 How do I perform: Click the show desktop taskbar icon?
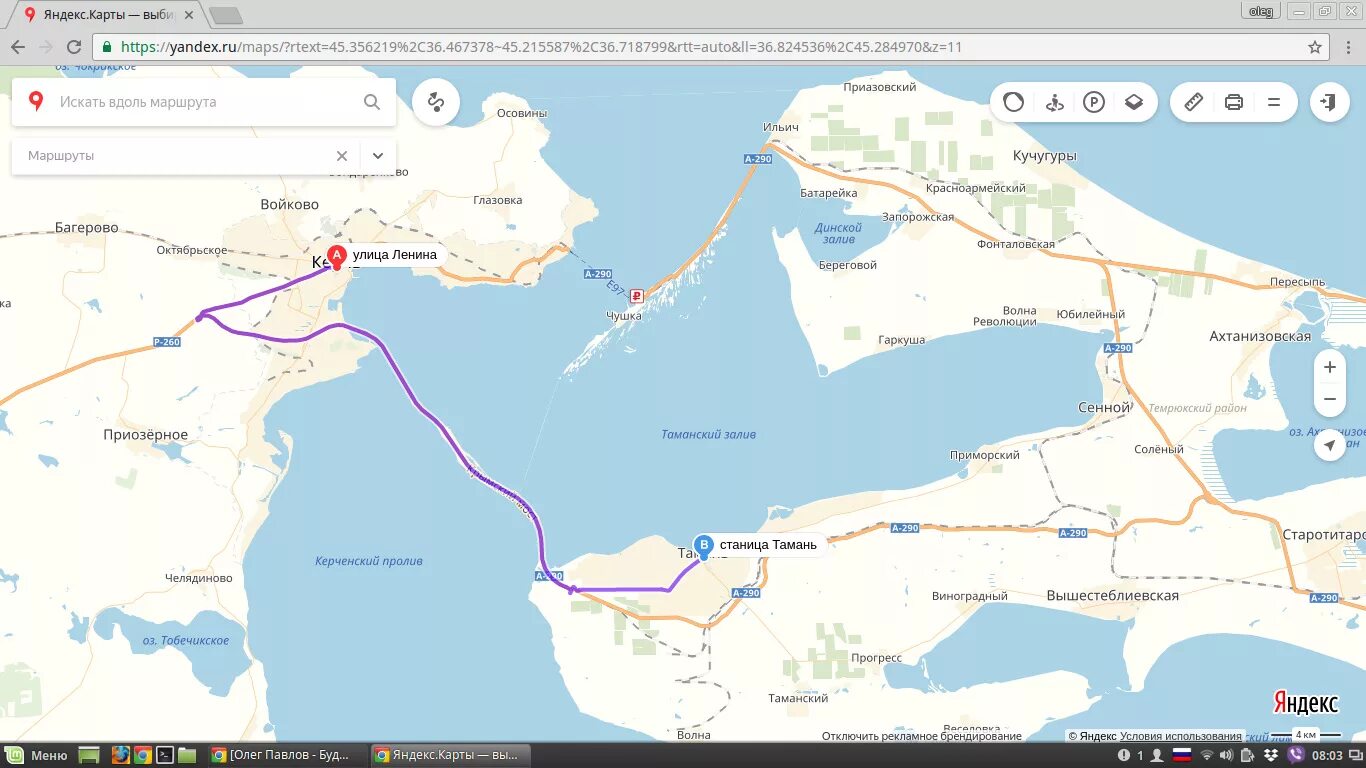pyautogui.click(x=88, y=755)
